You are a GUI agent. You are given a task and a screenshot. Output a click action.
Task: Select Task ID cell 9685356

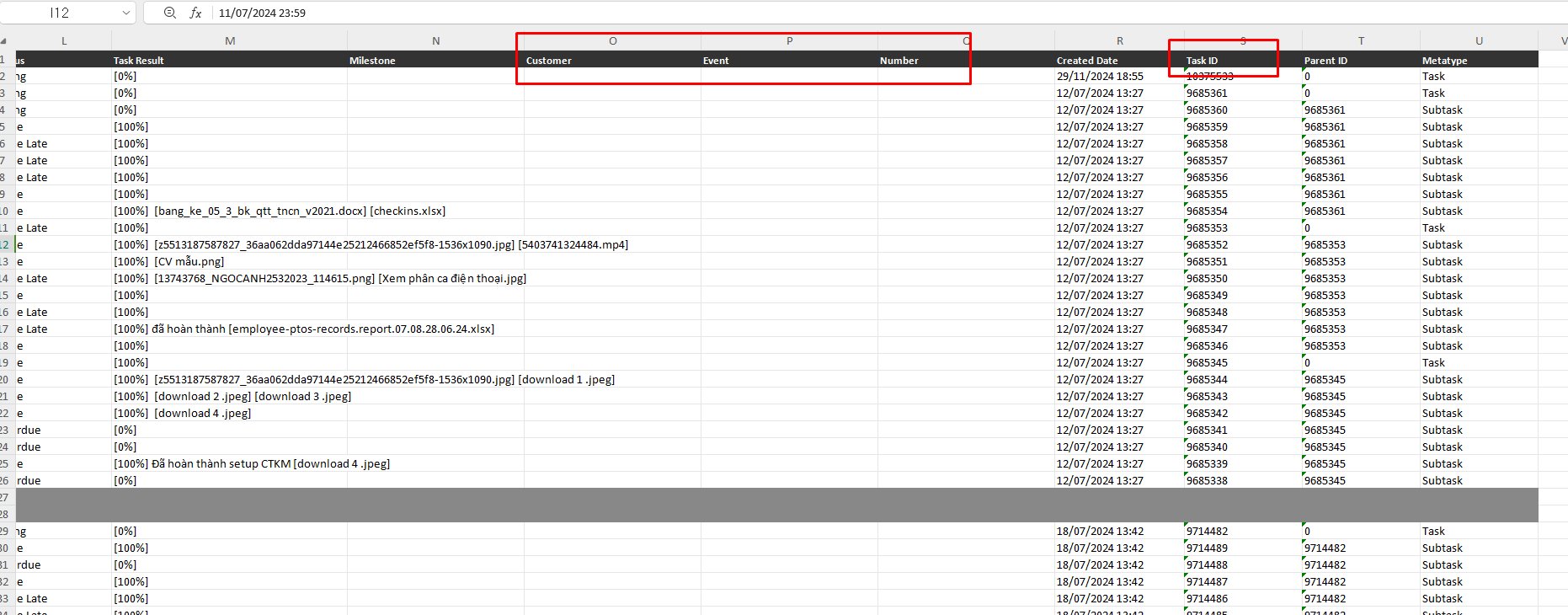pos(1244,177)
